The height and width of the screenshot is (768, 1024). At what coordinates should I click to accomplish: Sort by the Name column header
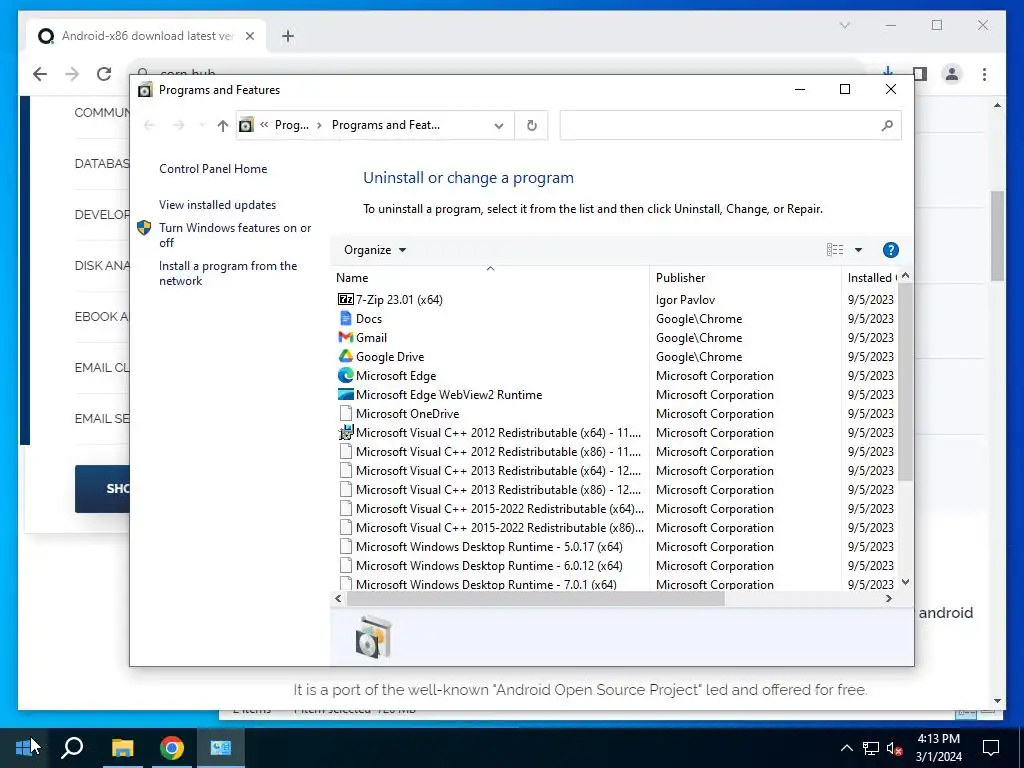click(490, 277)
